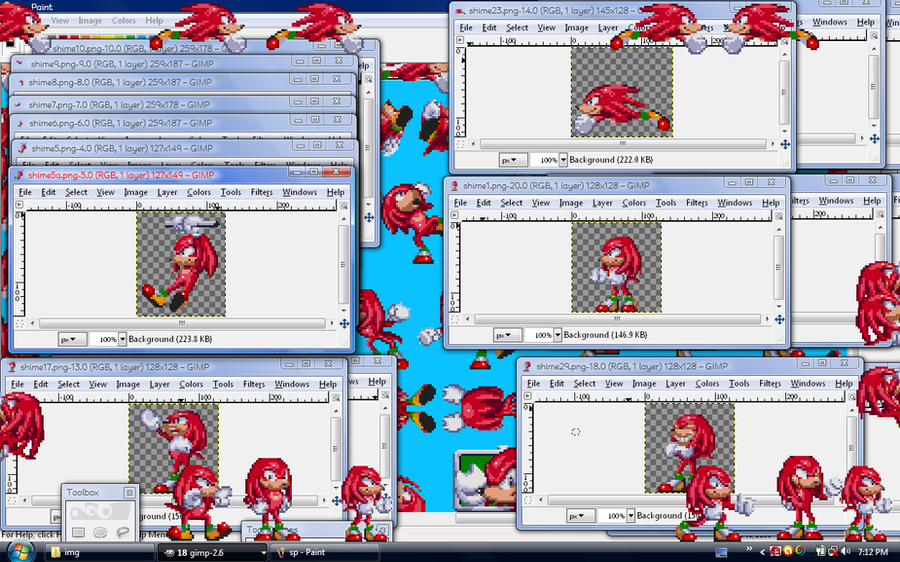Open ruler-corner menu button in shime29.png window
900x562 pixels.
527,396
